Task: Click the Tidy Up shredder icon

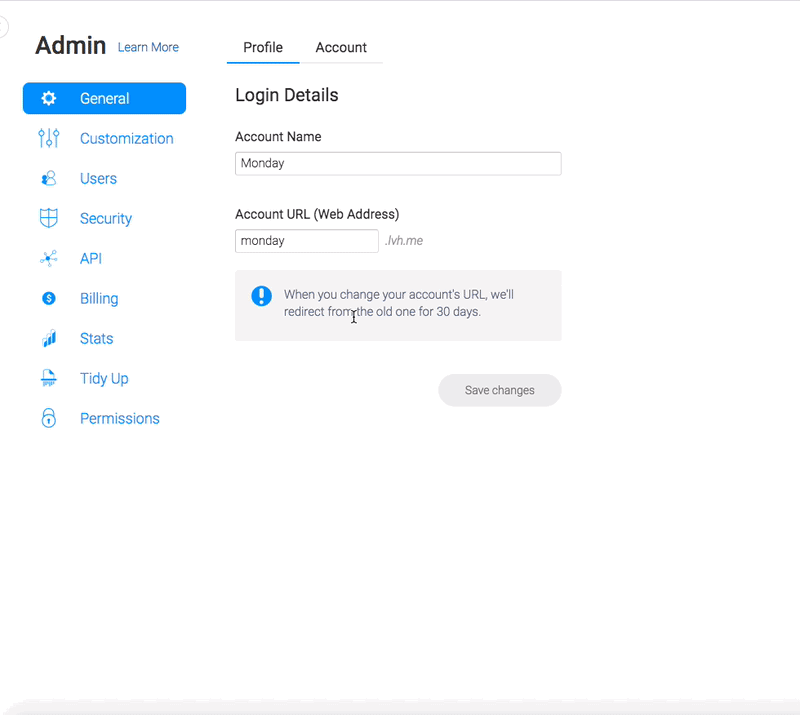Action: [48, 378]
